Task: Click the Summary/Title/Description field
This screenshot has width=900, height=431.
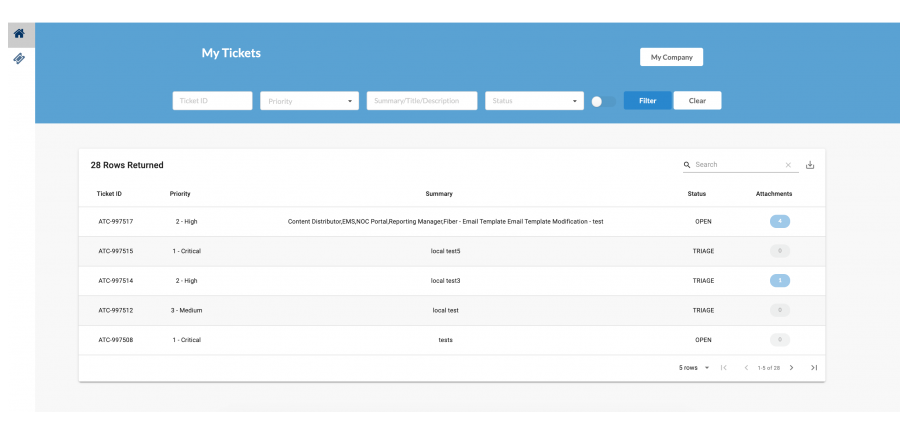Action: 421,101
